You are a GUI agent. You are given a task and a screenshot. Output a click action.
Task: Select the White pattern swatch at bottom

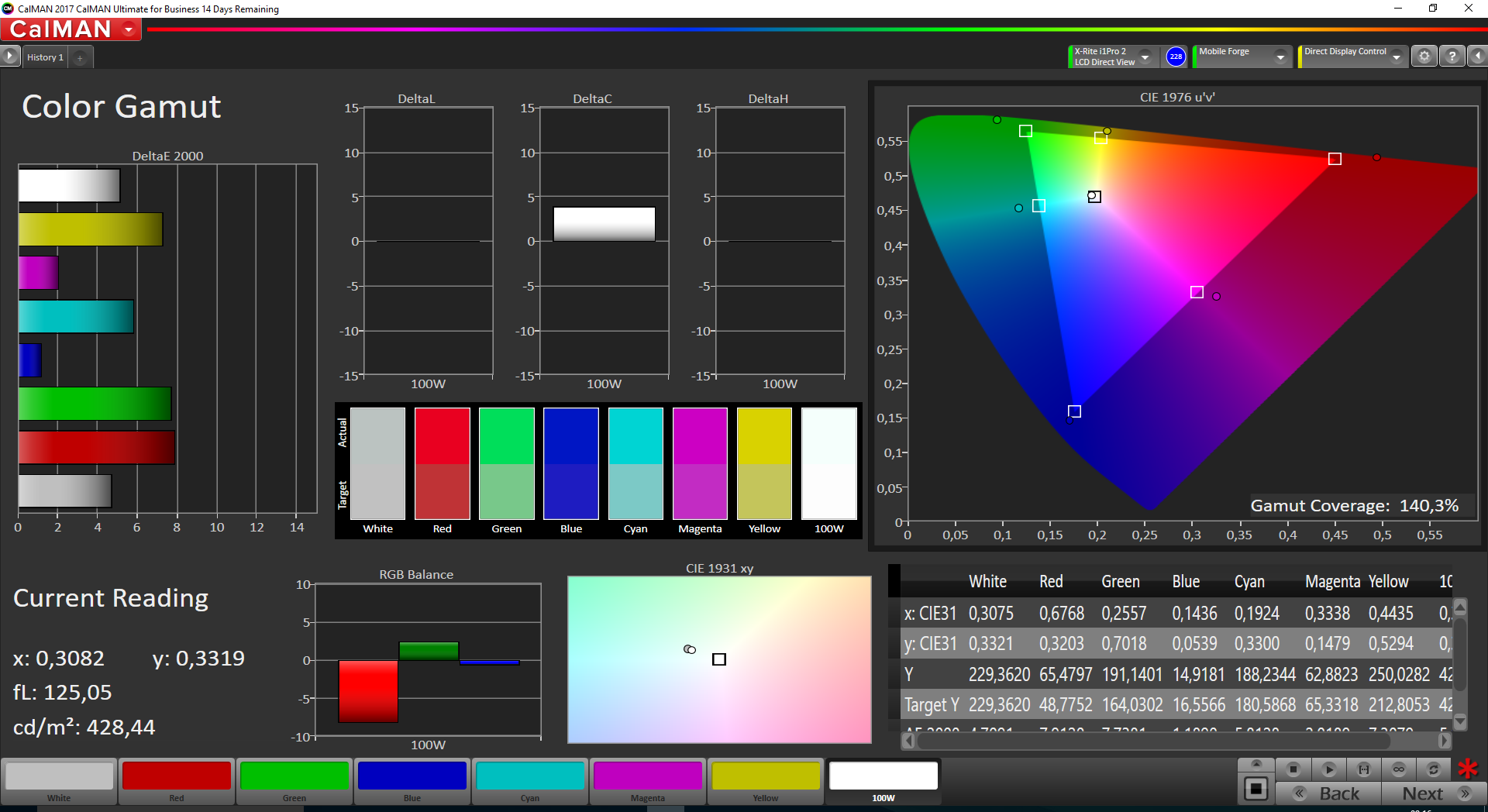(59, 781)
